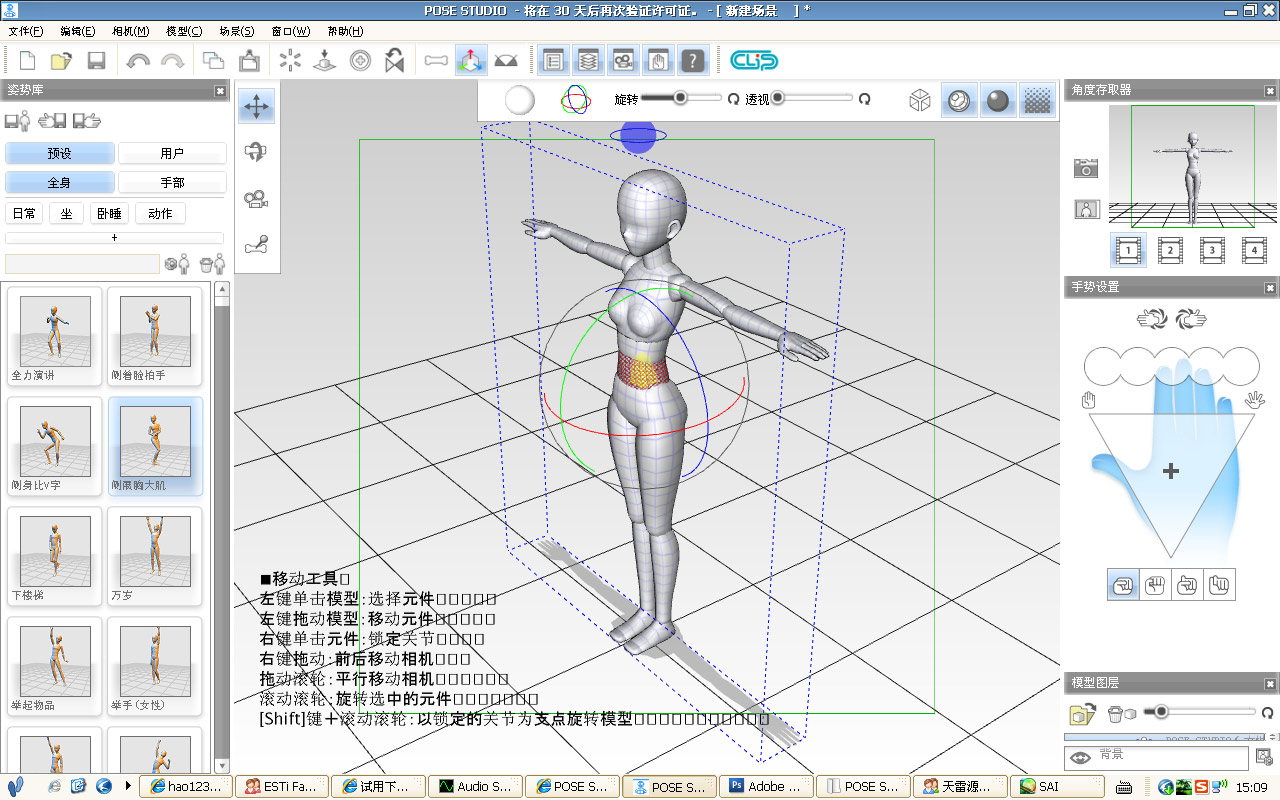
Task: Select the move tool in the viewport toolbar
Action: [257, 105]
